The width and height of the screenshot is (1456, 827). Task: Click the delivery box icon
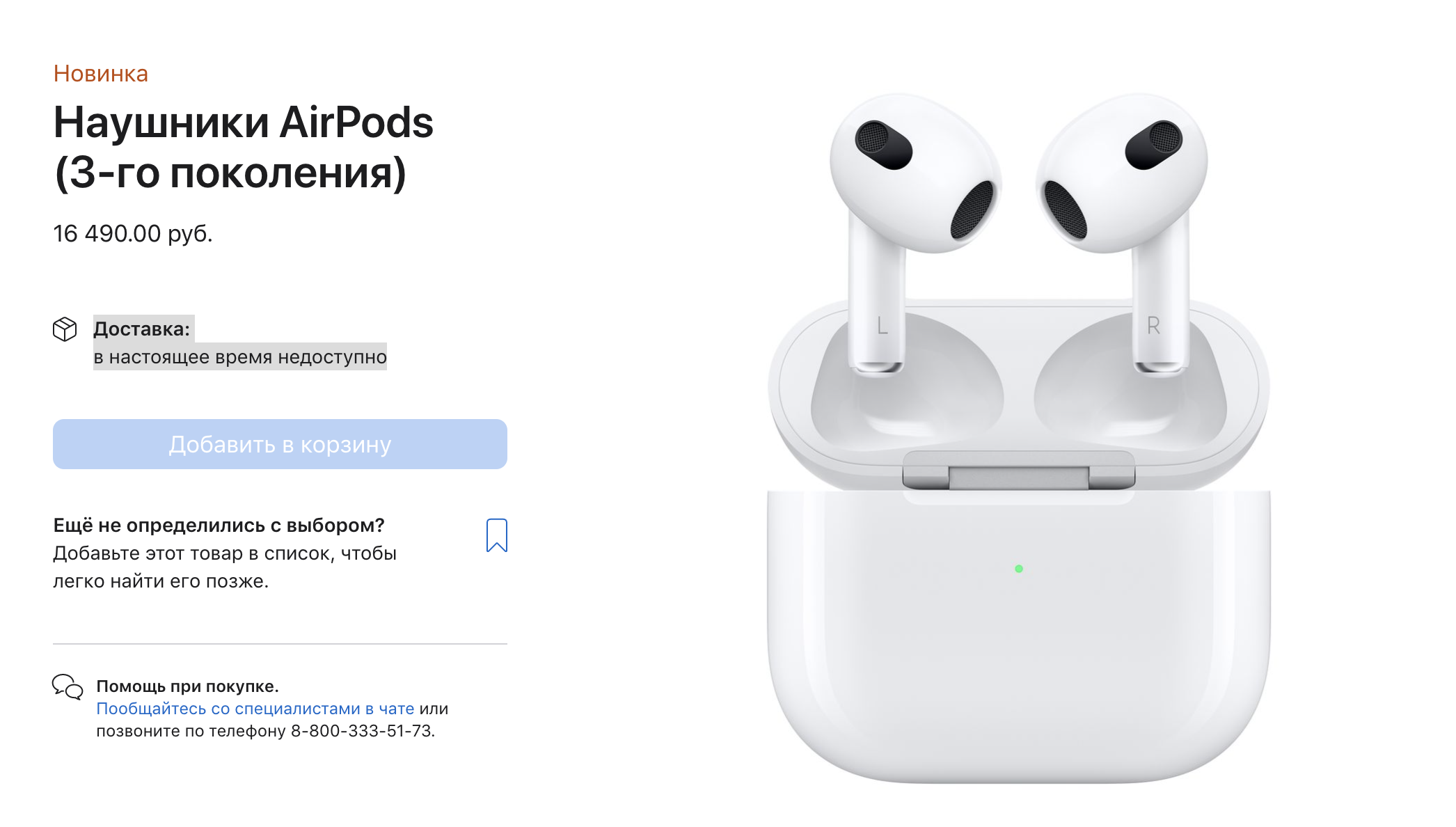(x=65, y=329)
